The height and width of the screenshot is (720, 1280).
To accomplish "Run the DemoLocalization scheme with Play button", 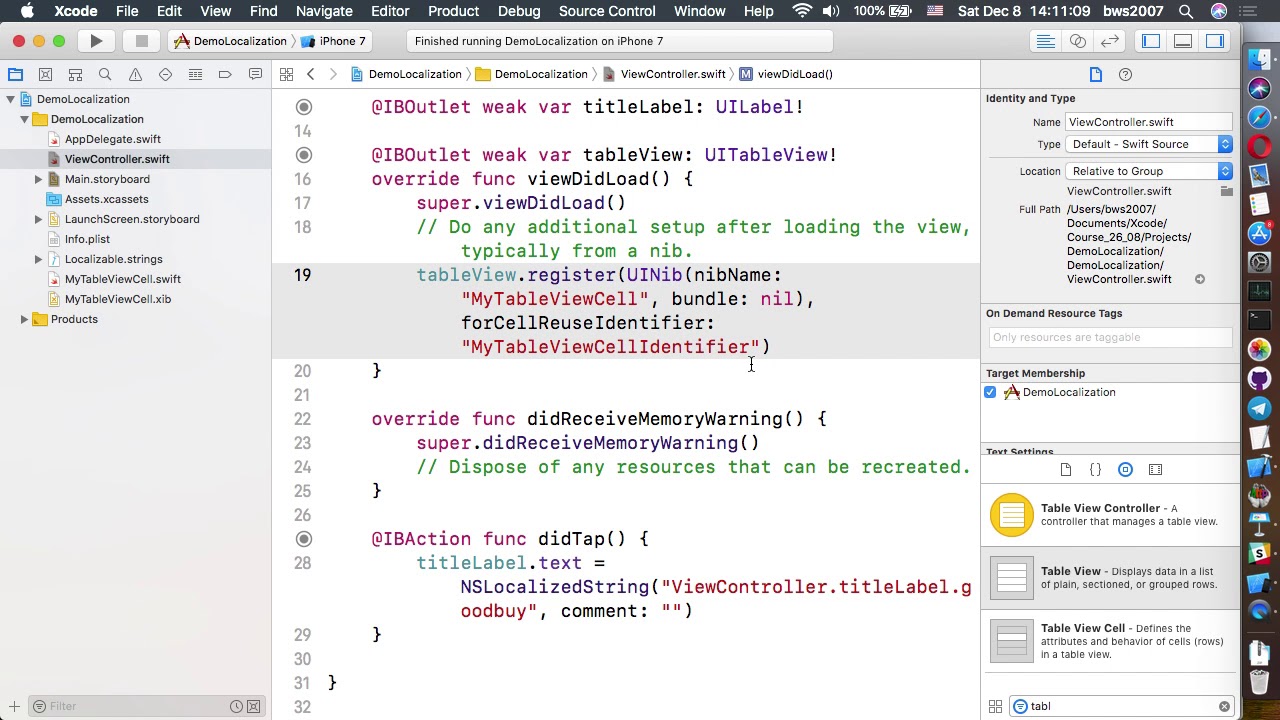I will (96, 41).
